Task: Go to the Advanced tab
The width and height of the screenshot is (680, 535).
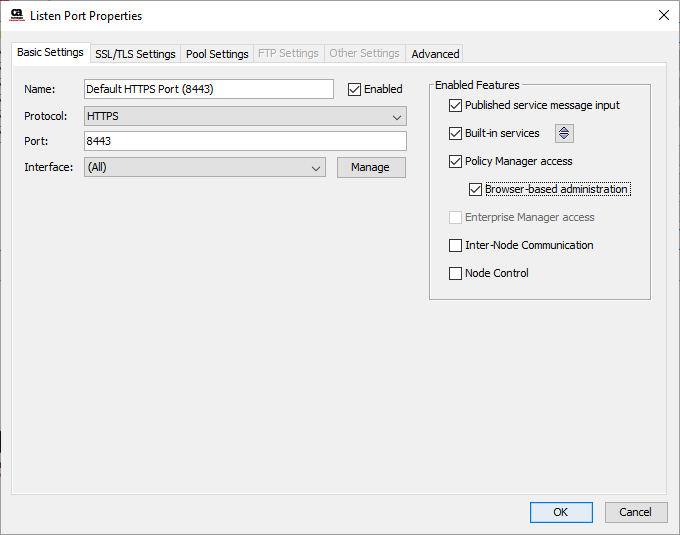Action: [x=435, y=54]
